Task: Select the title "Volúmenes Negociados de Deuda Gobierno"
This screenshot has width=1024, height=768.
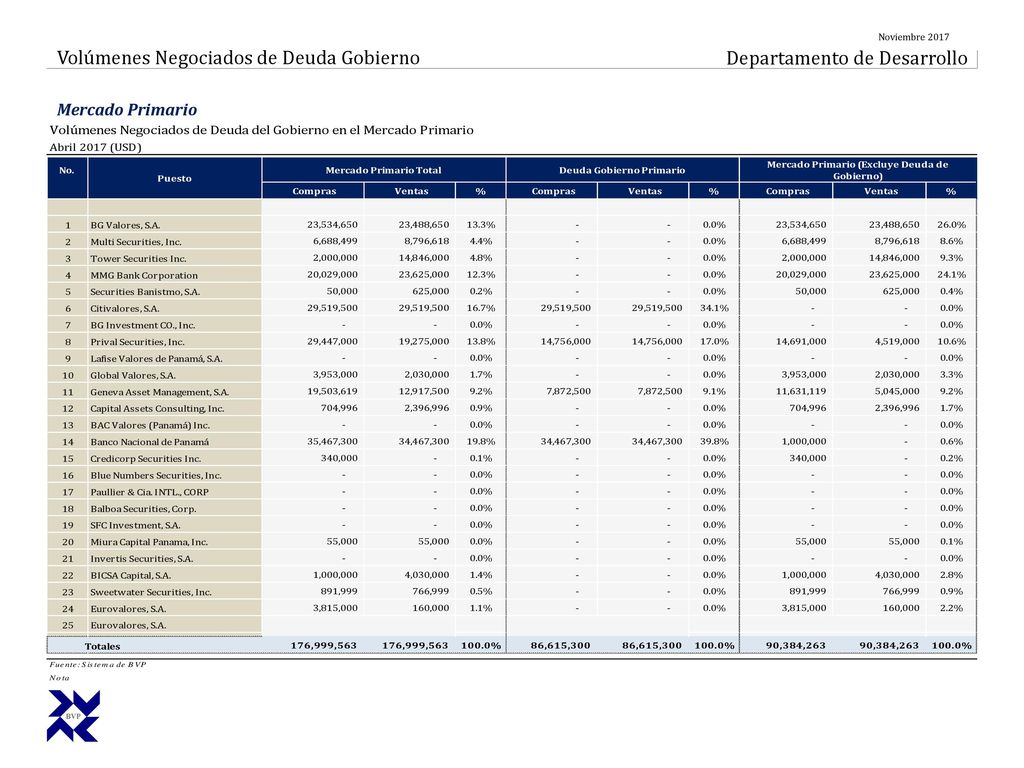Action: pos(238,57)
